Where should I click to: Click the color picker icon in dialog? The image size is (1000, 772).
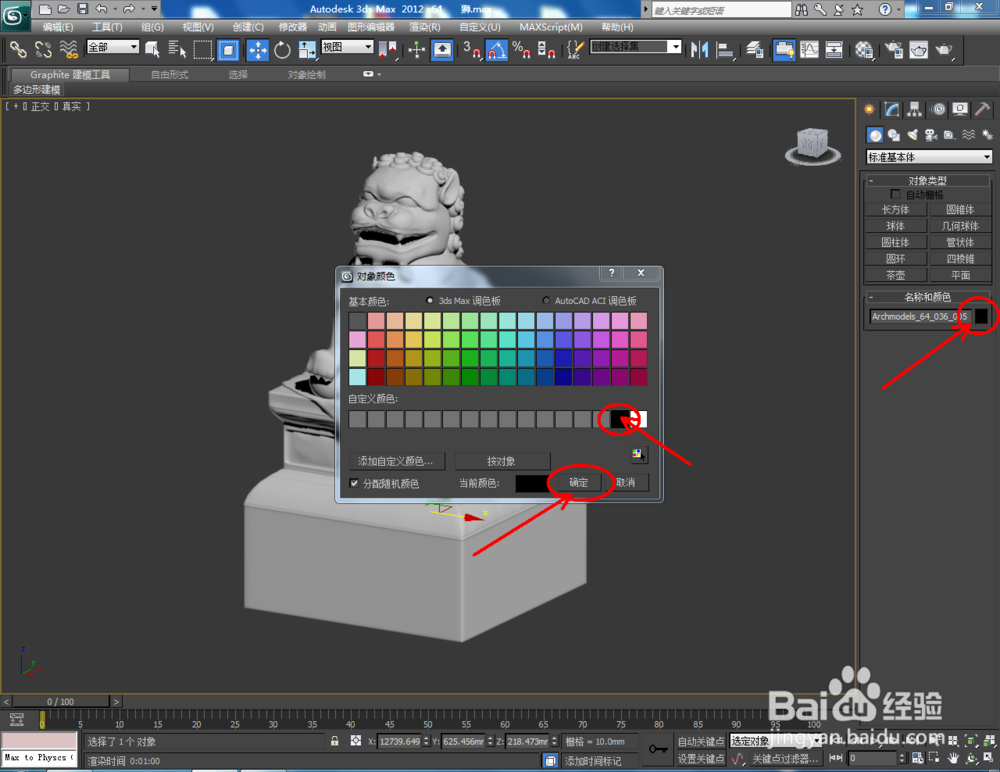click(637, 454)
